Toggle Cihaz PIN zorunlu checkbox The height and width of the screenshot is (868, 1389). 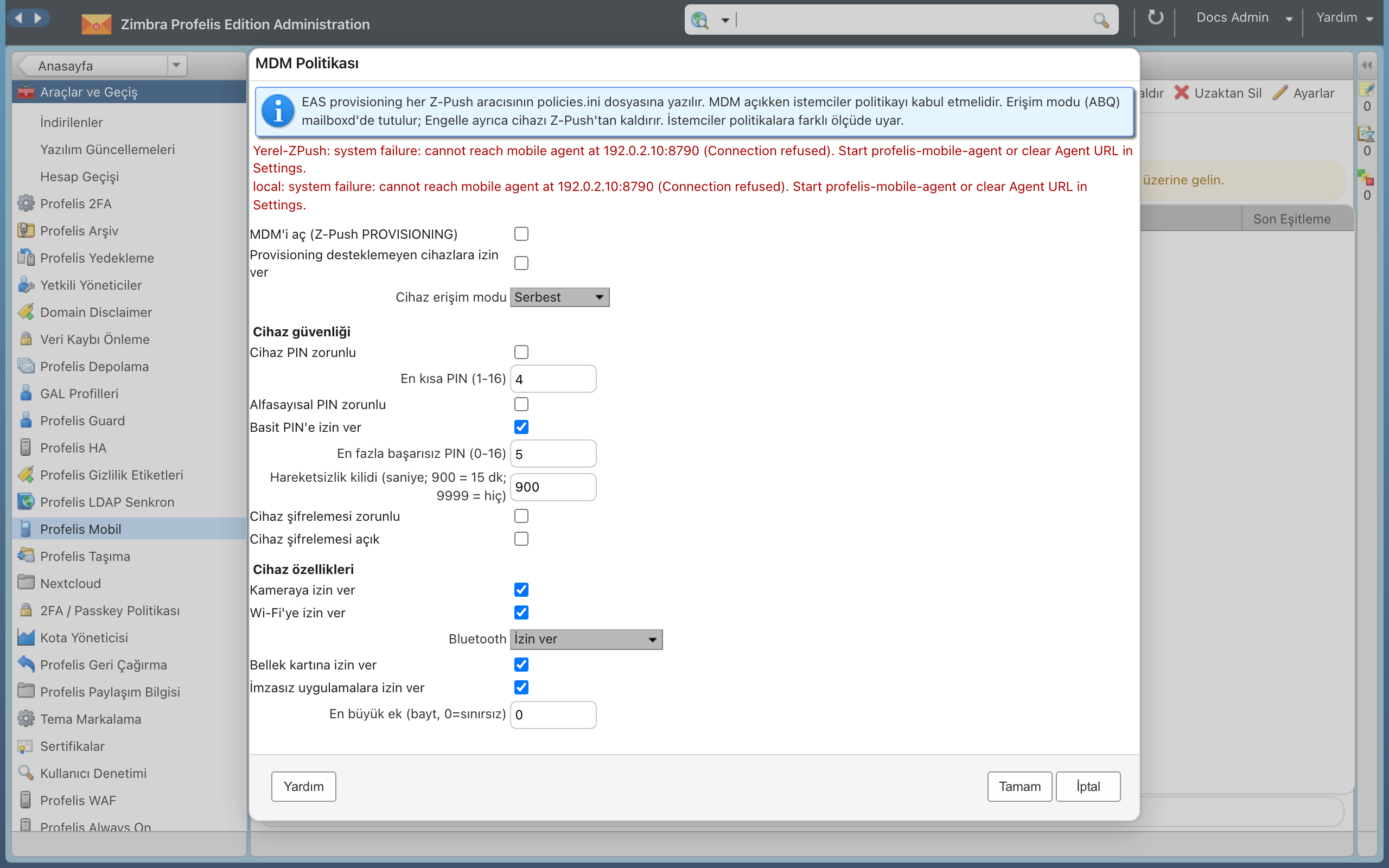pos(521,352)
